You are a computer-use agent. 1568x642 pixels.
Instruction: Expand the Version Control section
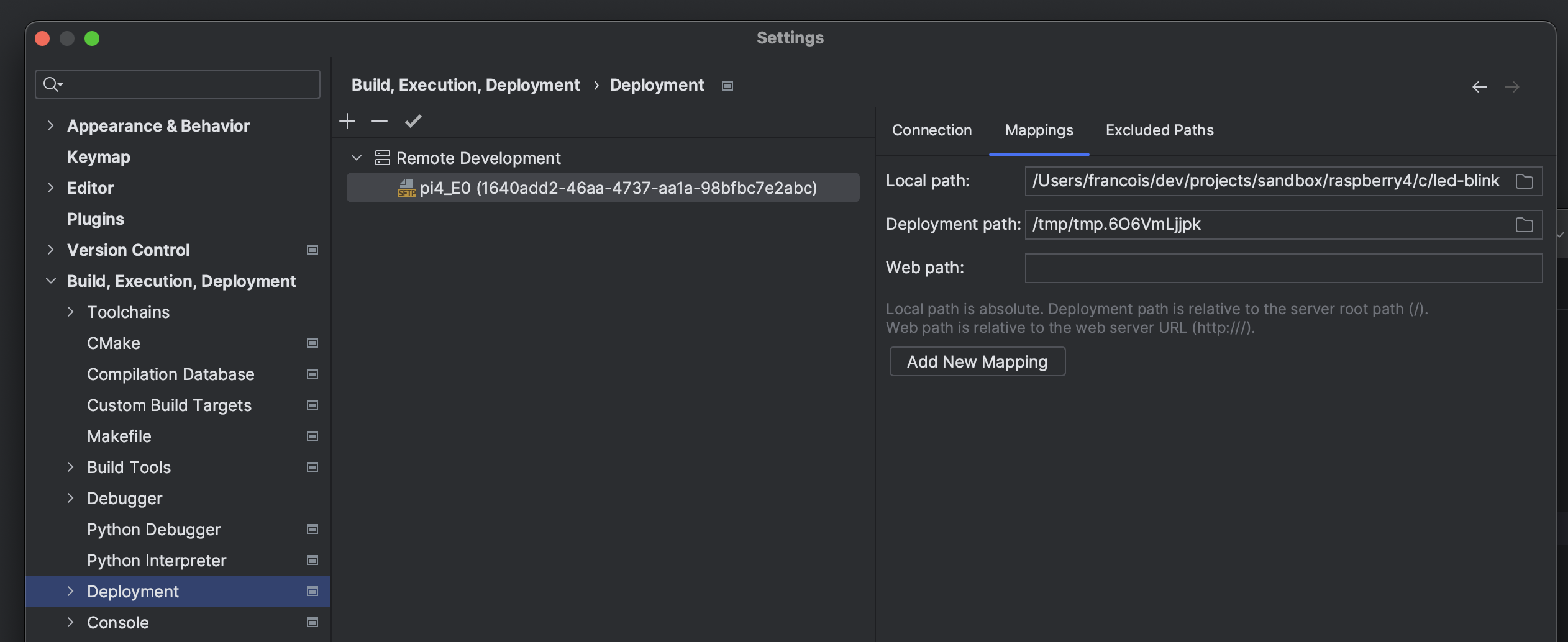coord(50,250)
